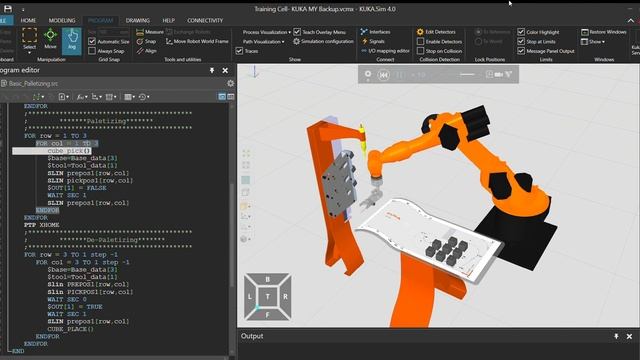Open the HELP ribbon tab

coord(169,20)
